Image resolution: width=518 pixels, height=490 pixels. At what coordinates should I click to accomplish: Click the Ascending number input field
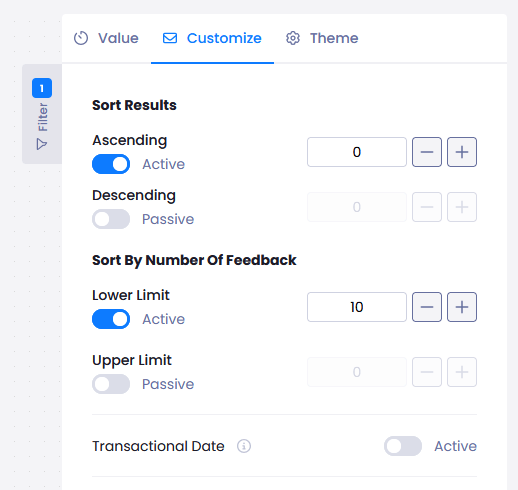(357, 152)
